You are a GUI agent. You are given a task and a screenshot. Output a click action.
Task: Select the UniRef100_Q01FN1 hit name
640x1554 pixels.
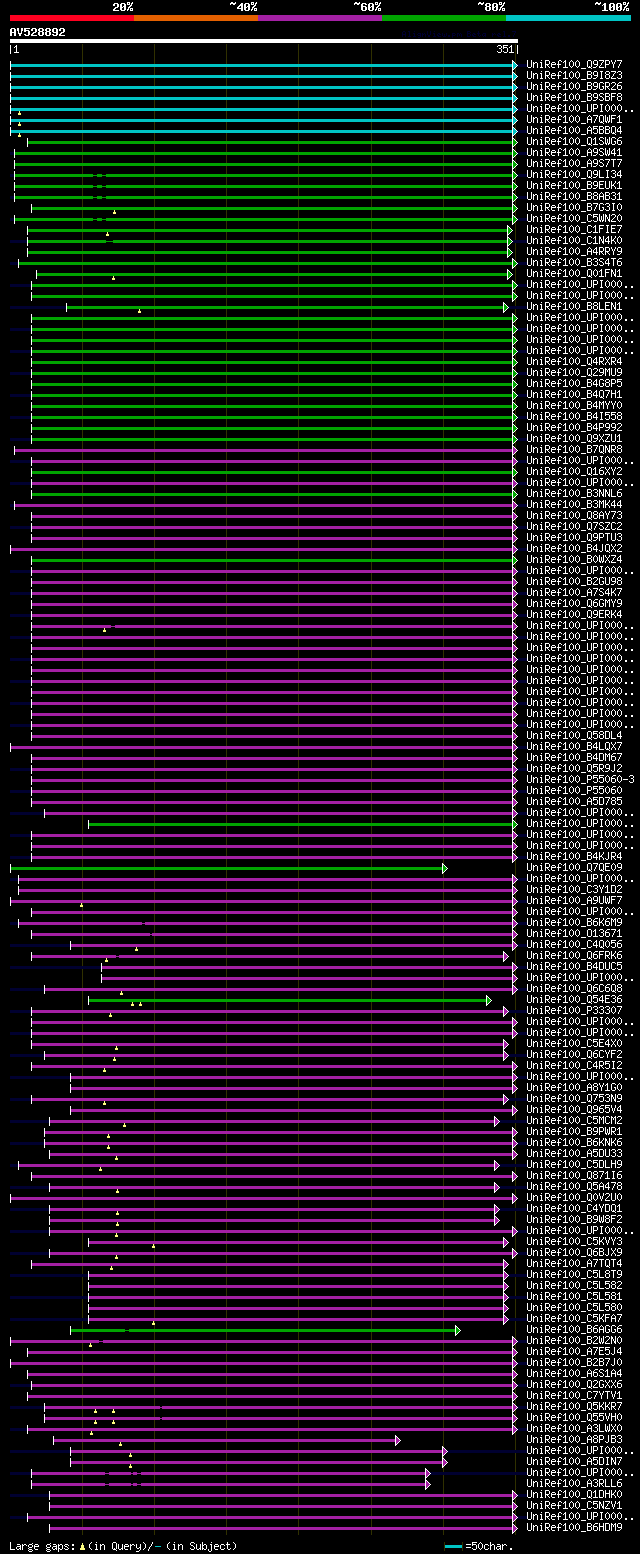coord(574,273)
